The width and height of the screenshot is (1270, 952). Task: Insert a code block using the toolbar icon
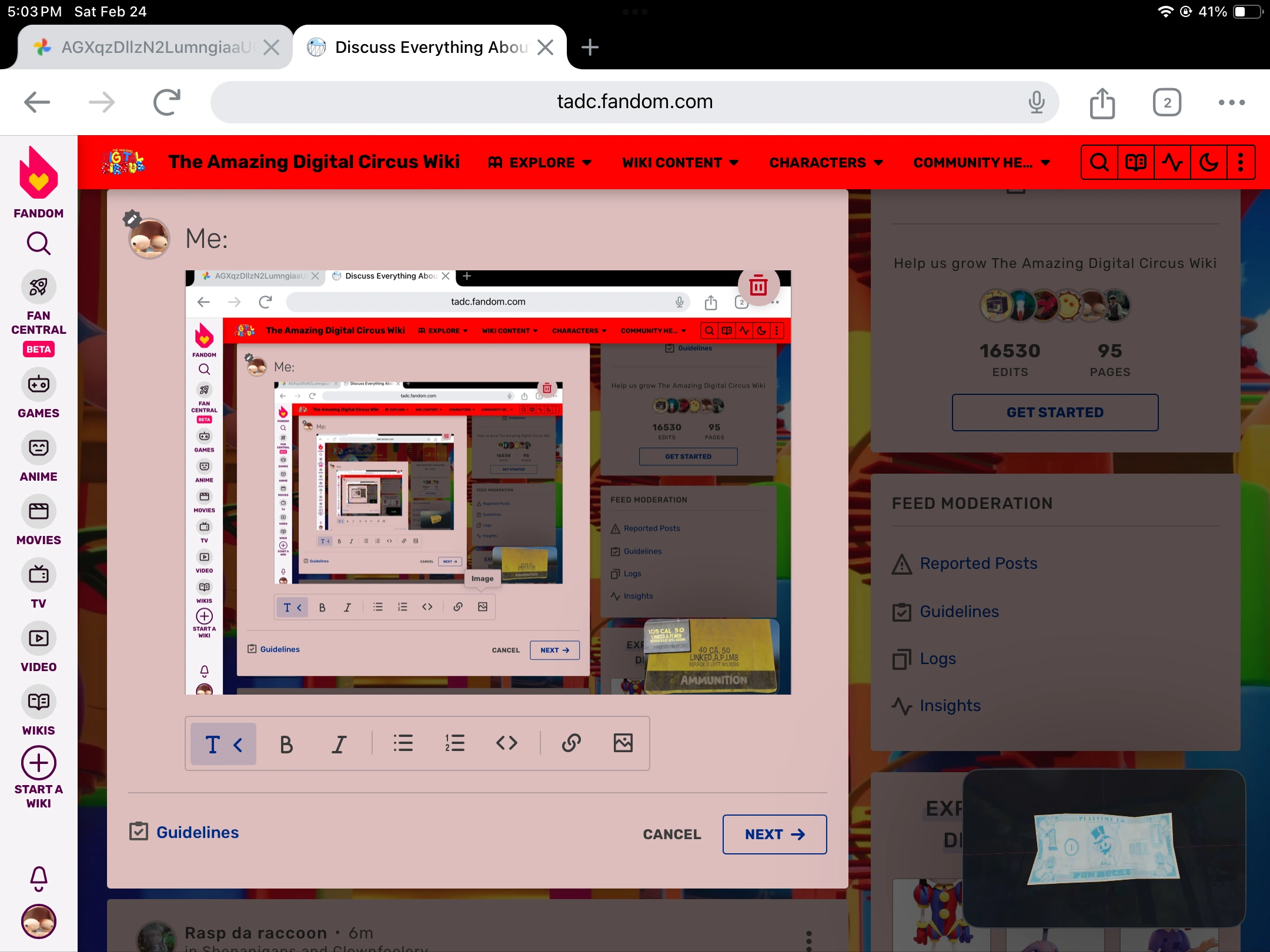[506, 743]
